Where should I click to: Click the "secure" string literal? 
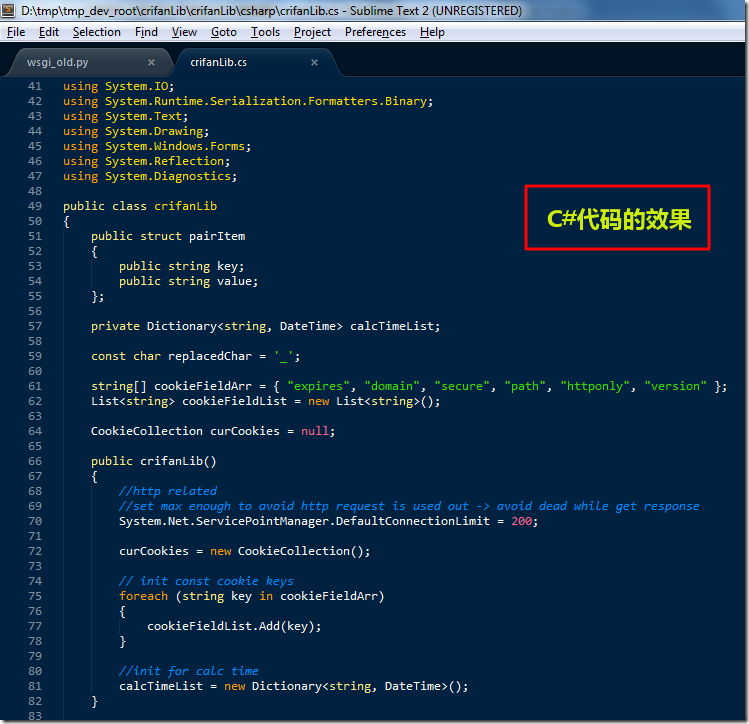coord(462,386)
